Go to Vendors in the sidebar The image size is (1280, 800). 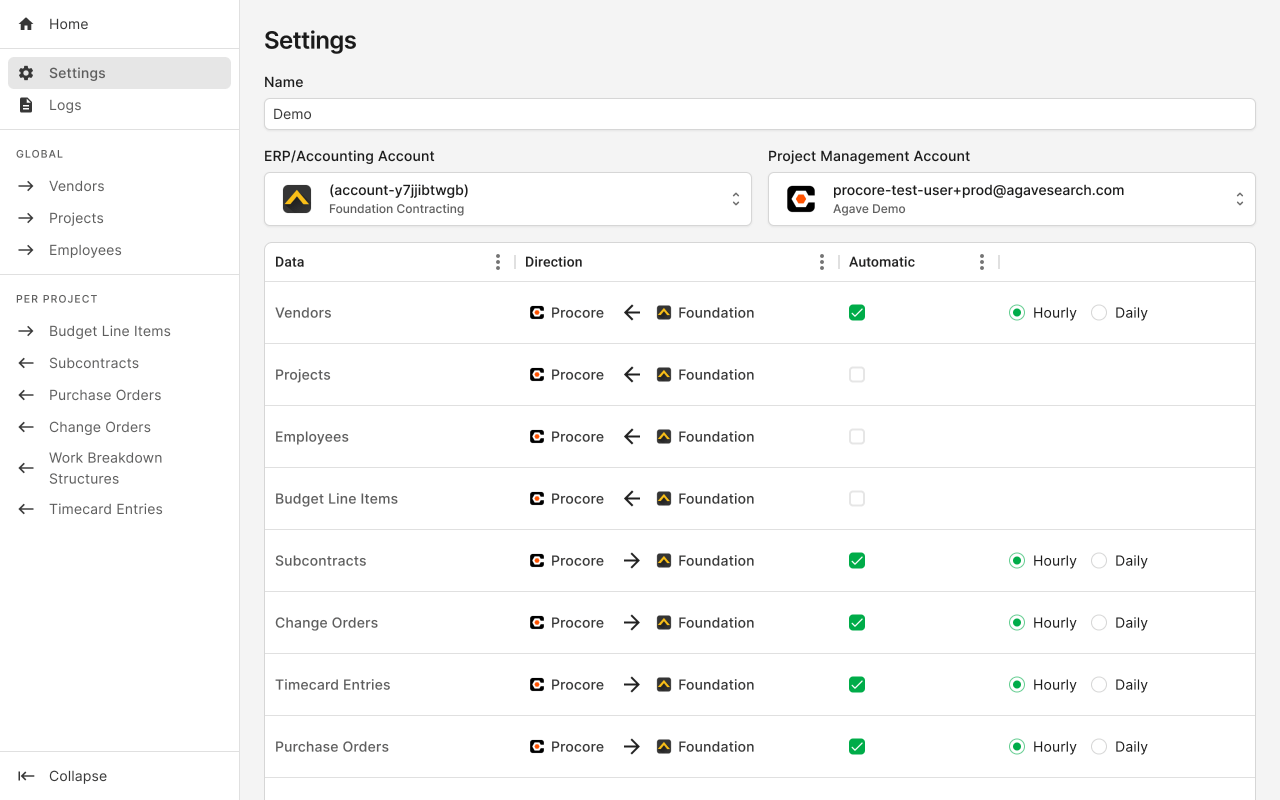[x=120, y=186]
